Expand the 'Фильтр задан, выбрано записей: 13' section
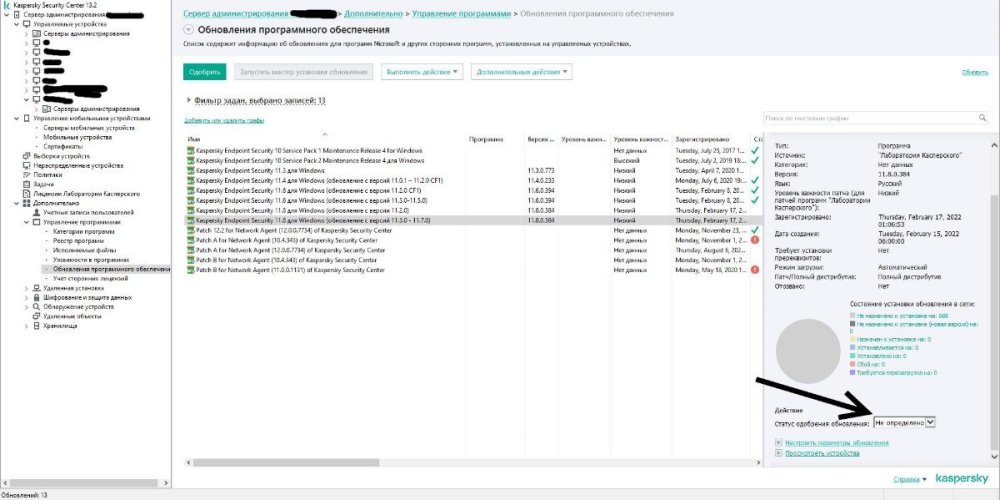 pos(189,100)
